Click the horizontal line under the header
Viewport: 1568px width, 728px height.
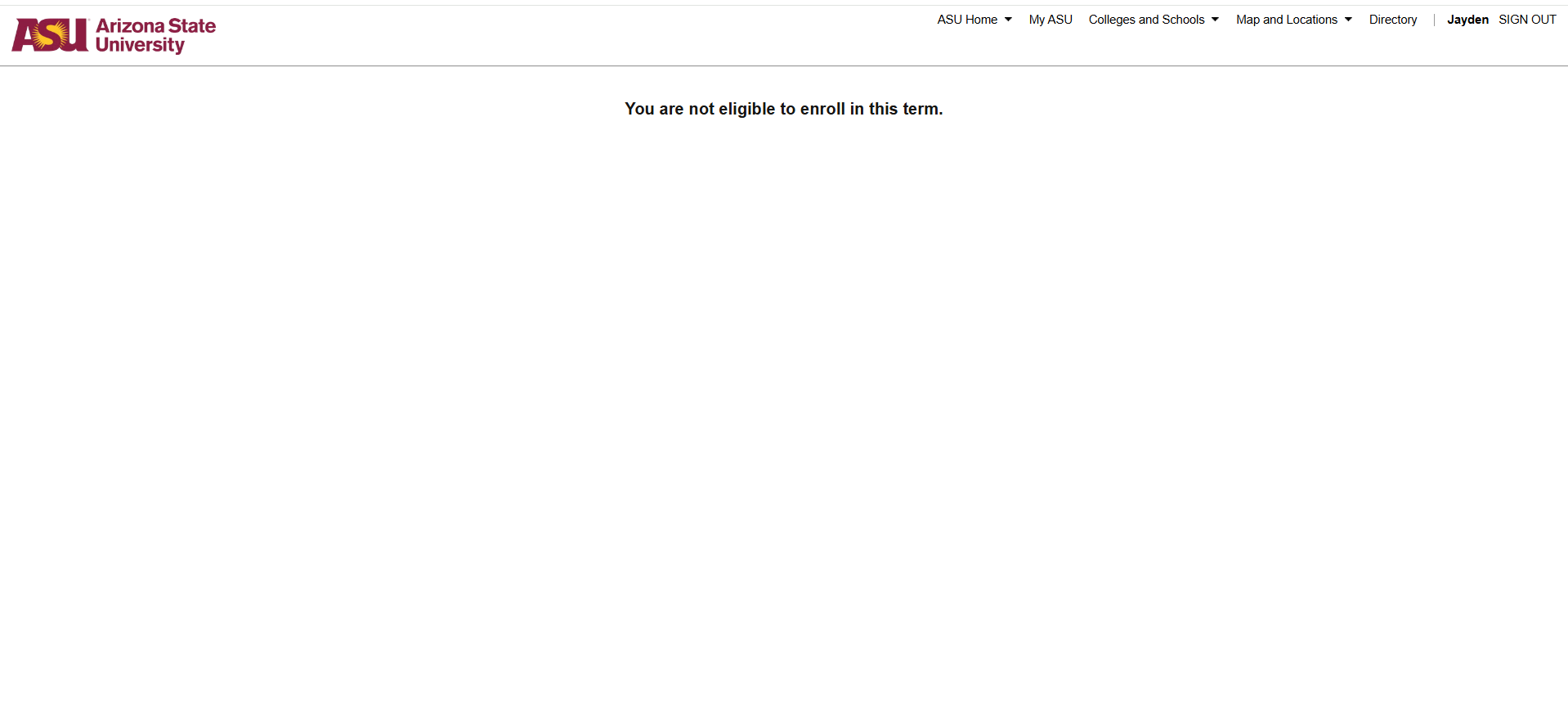point(783,65)
